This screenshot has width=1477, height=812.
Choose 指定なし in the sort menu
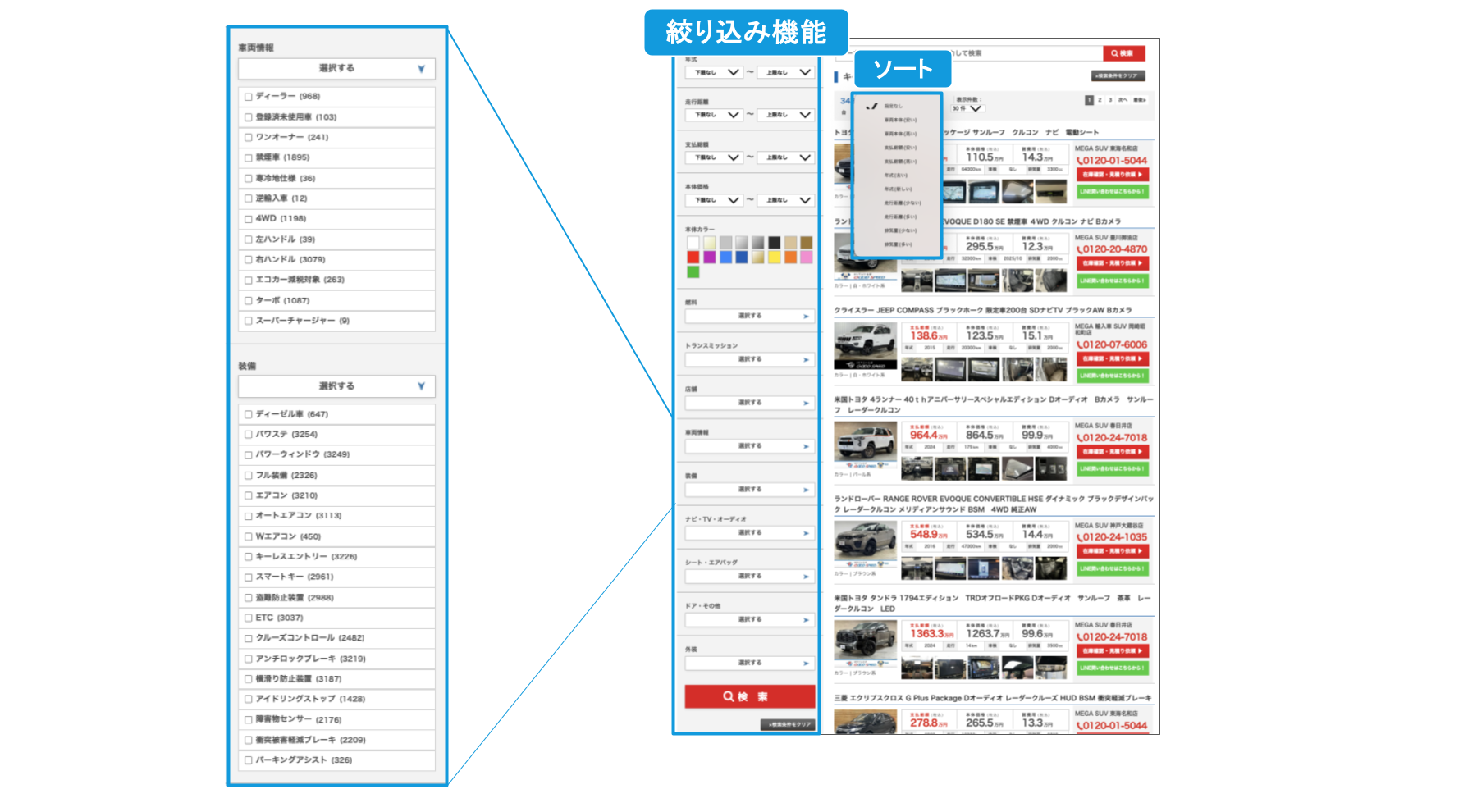coord(893,106)
